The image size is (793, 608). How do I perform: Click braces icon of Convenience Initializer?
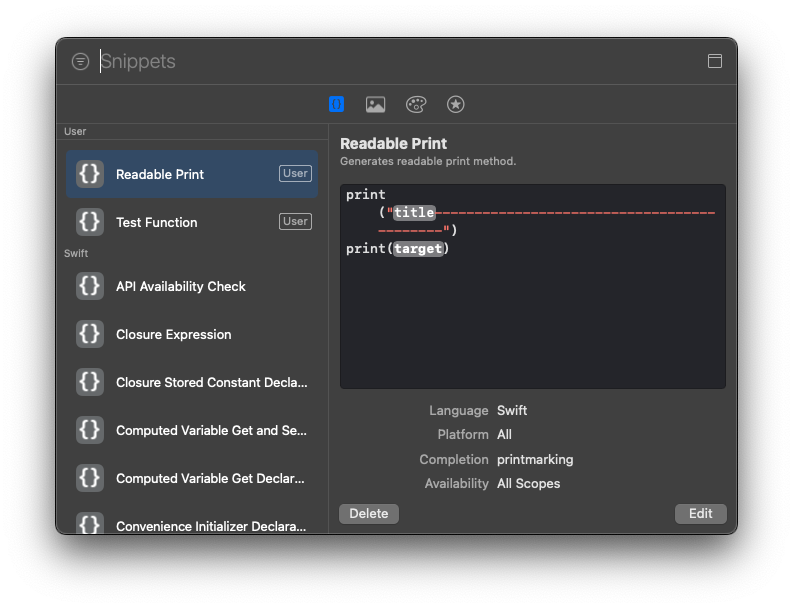tap(90, 524)
